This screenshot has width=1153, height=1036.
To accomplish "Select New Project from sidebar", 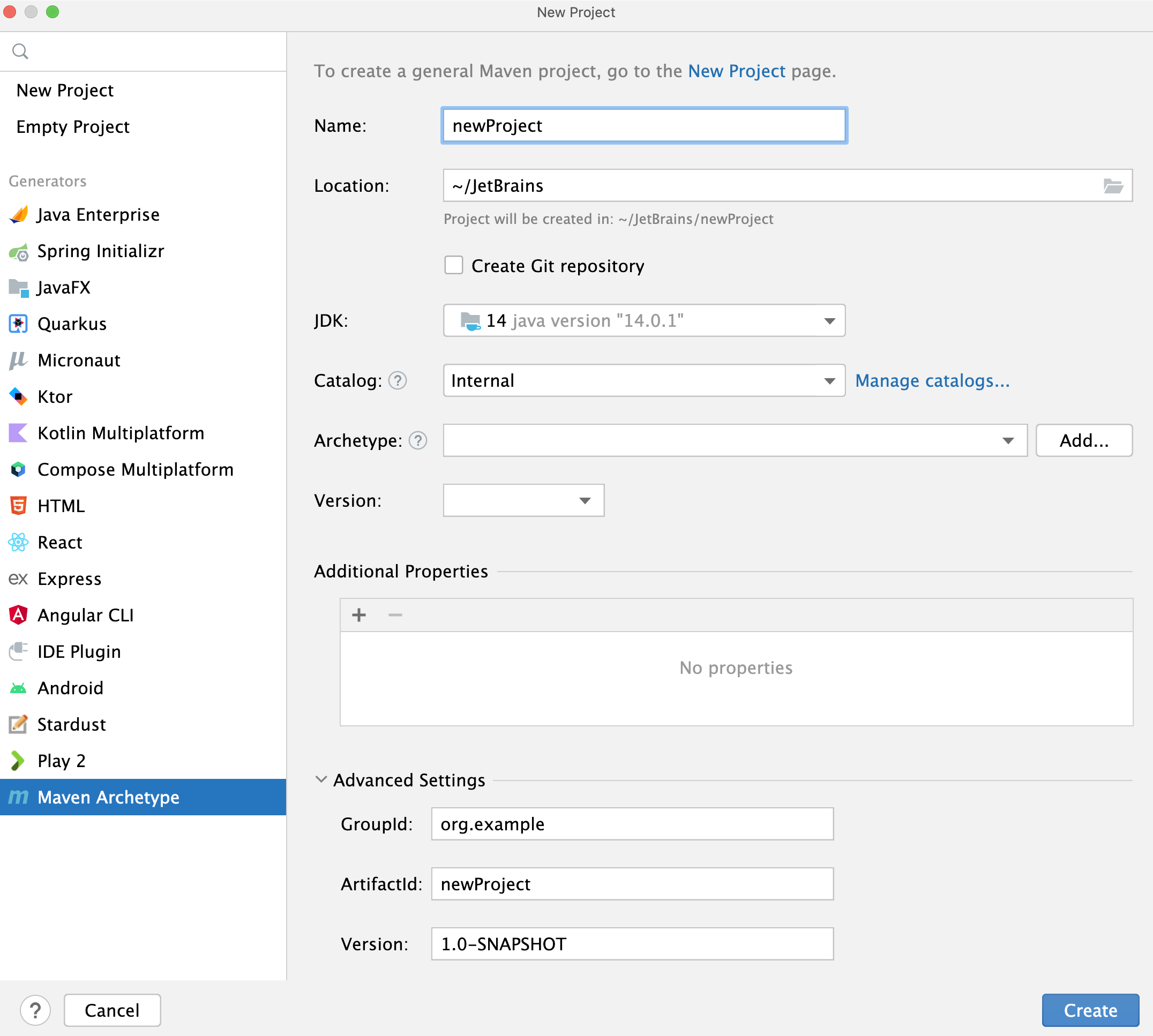I will tap(65, 89).
